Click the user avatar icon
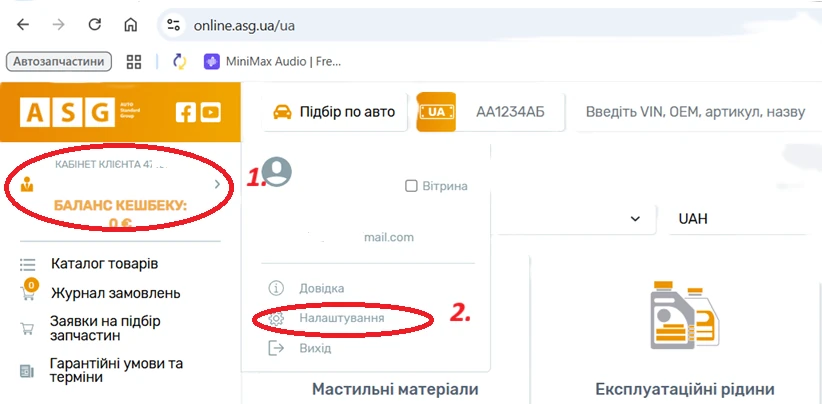 277,171
